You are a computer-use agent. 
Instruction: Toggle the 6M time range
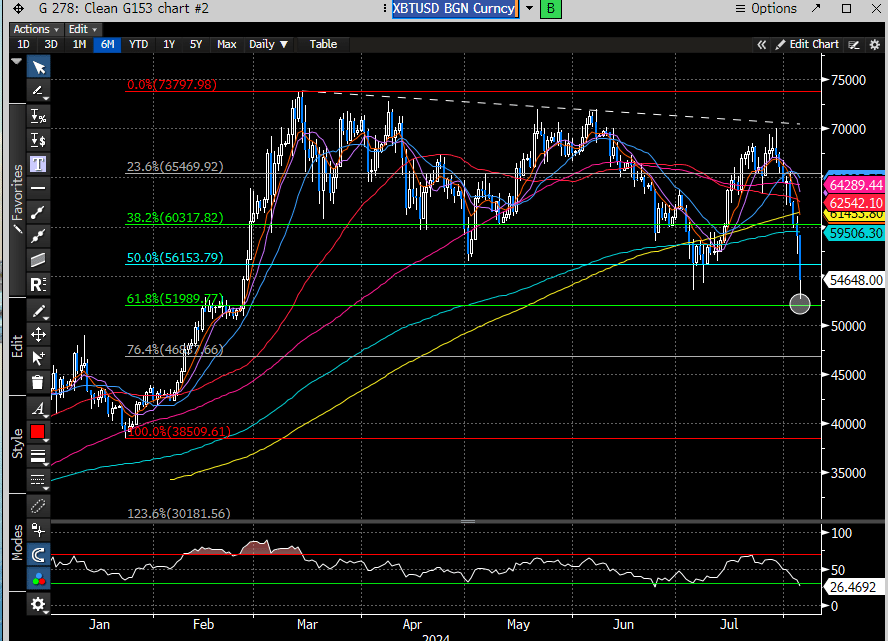(x=106, y=44)
